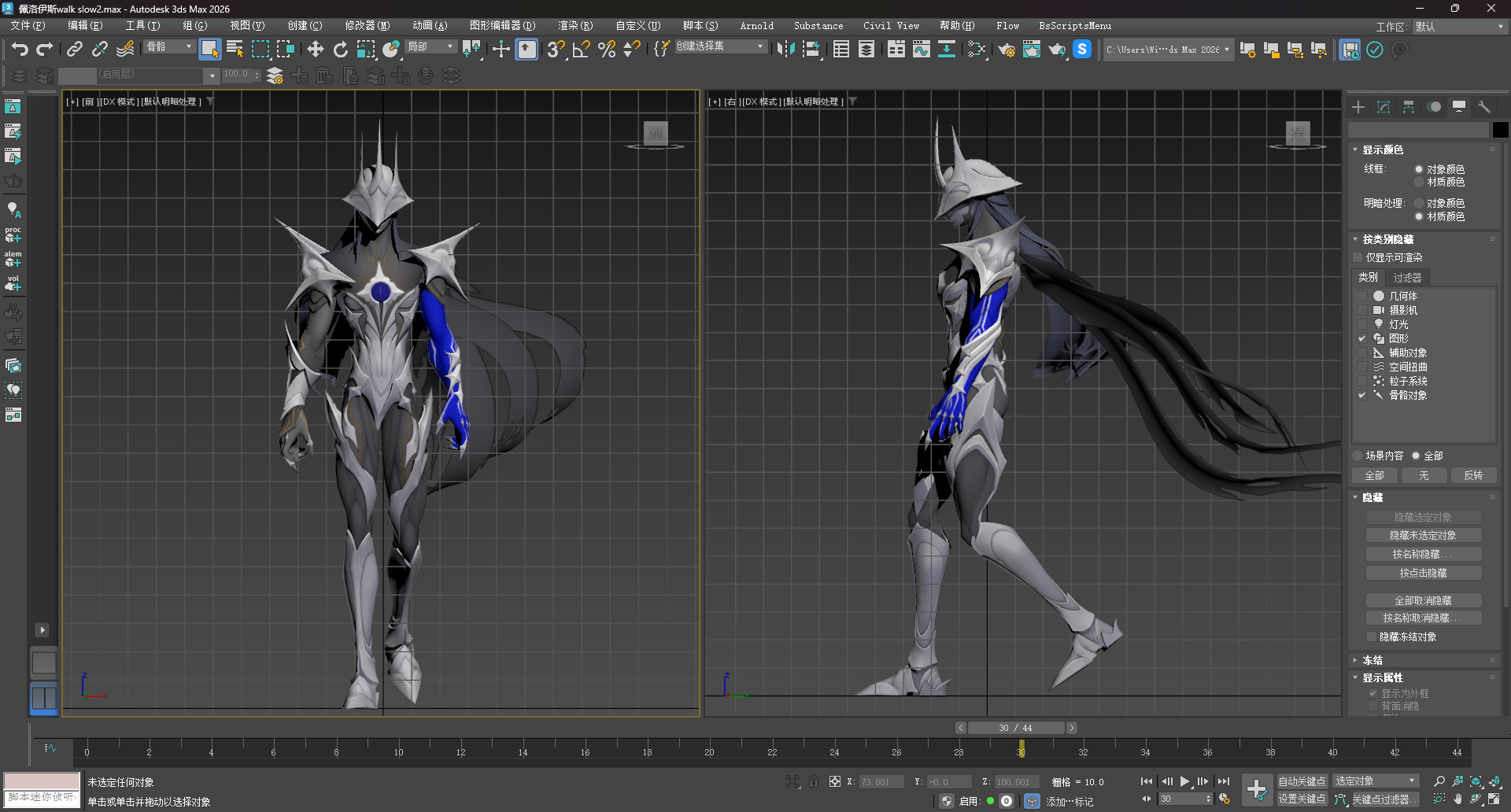Click the Pan View hand icon
This screenshot has width=1511, height=812.
tap(1457, 799)
